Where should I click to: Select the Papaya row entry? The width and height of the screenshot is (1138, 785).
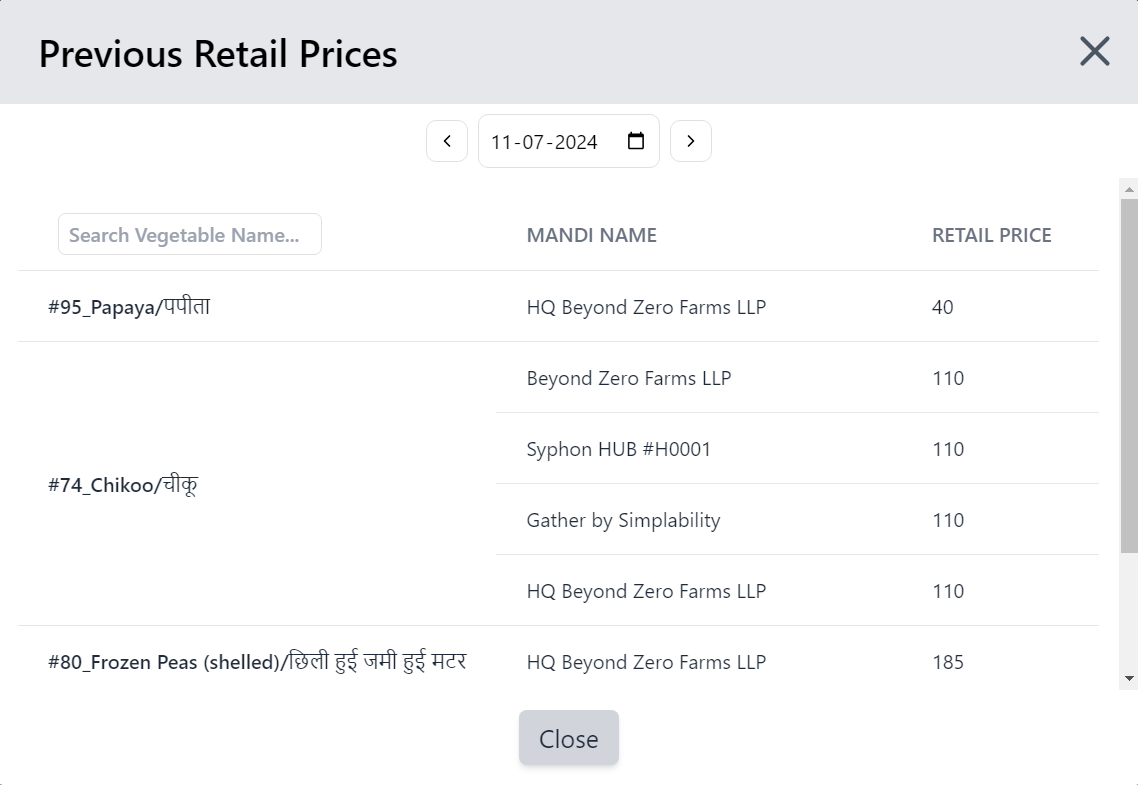pos(128,306)
